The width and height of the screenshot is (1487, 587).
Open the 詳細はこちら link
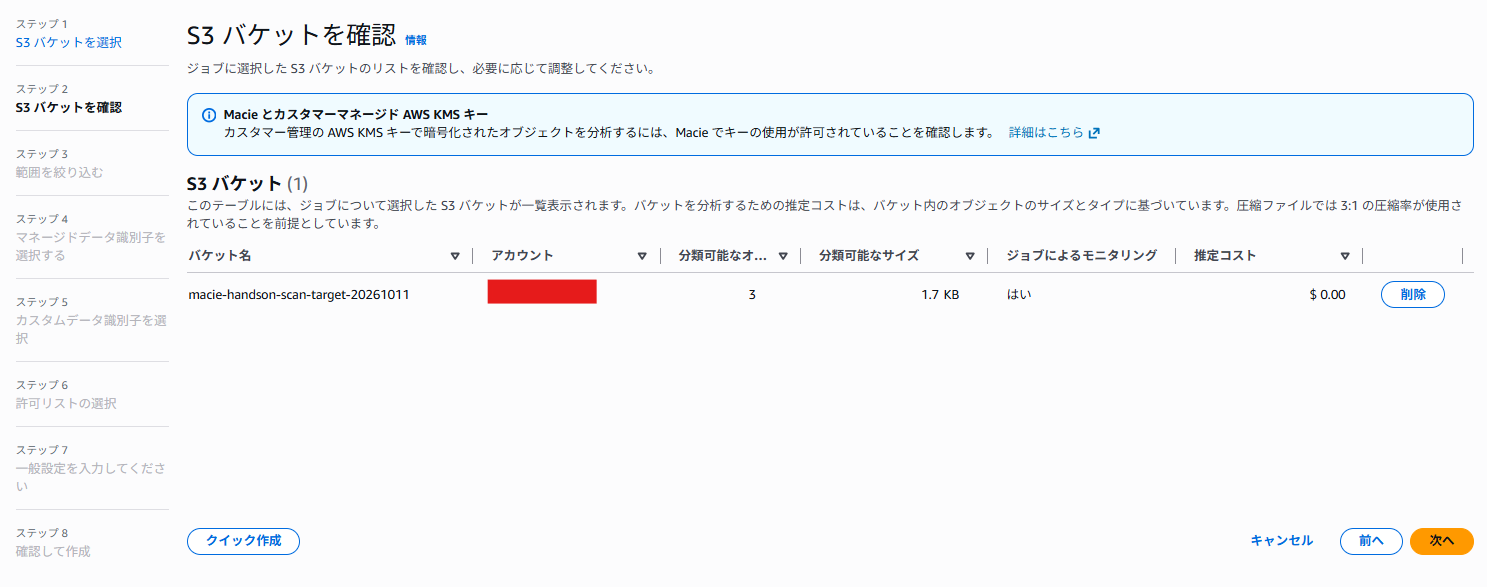point(1046,133)
